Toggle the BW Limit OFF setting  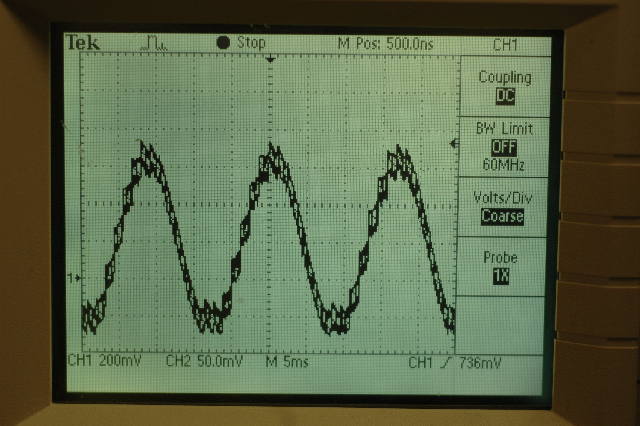coord(504,147)
